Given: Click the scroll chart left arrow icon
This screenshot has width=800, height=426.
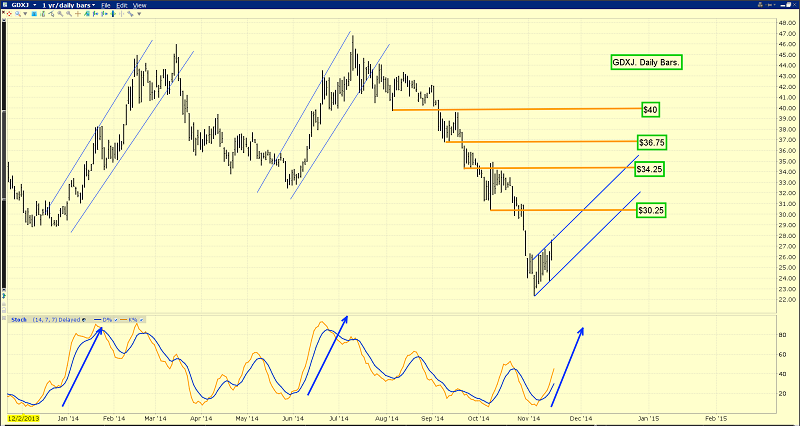Looking at the screenshot, I should coord(95,14).
